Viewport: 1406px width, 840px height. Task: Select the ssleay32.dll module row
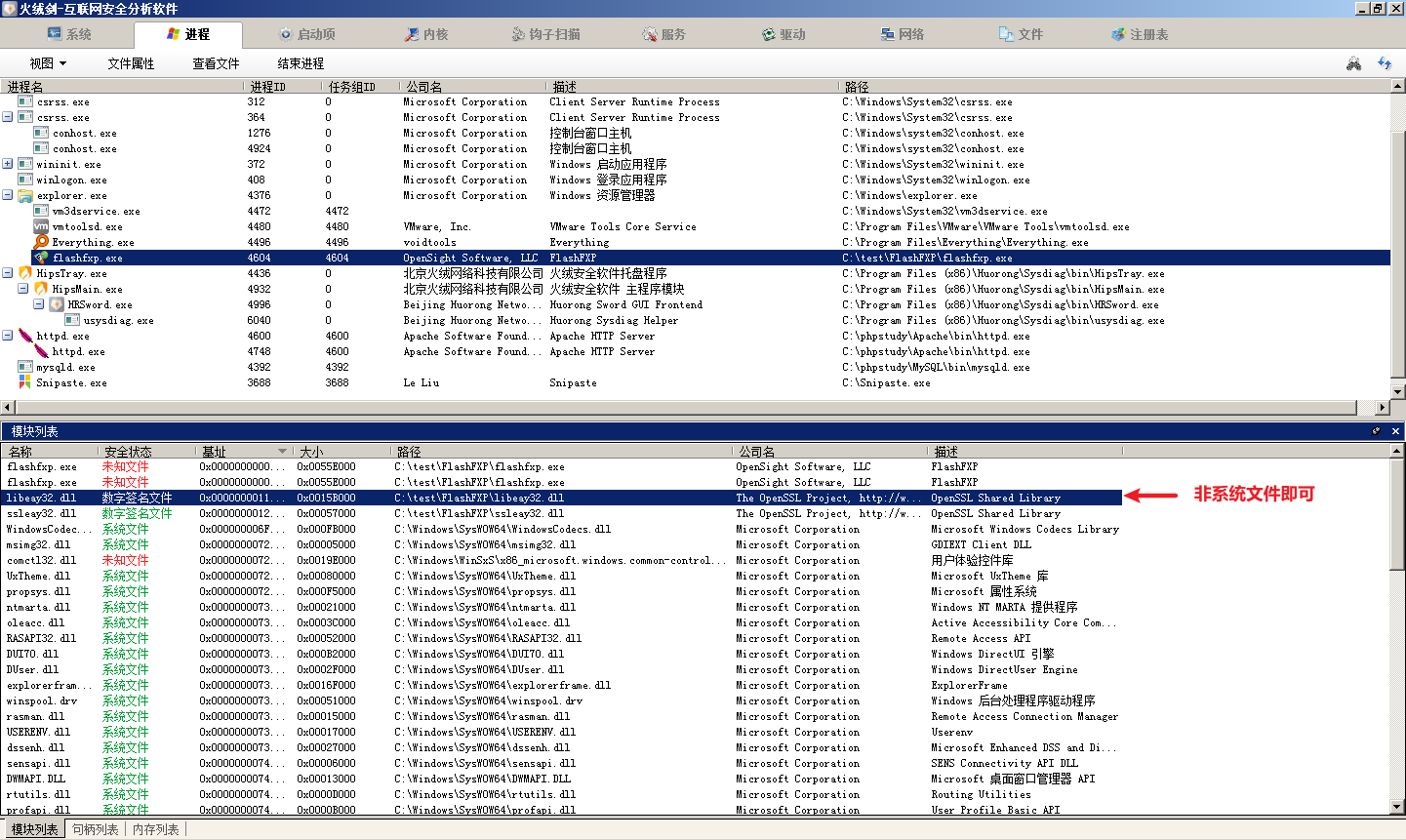click(x=562, y=513)
